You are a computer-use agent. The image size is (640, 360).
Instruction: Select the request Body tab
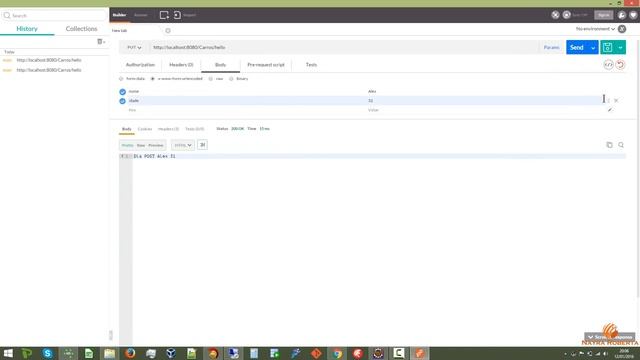(x=220, y=65)
